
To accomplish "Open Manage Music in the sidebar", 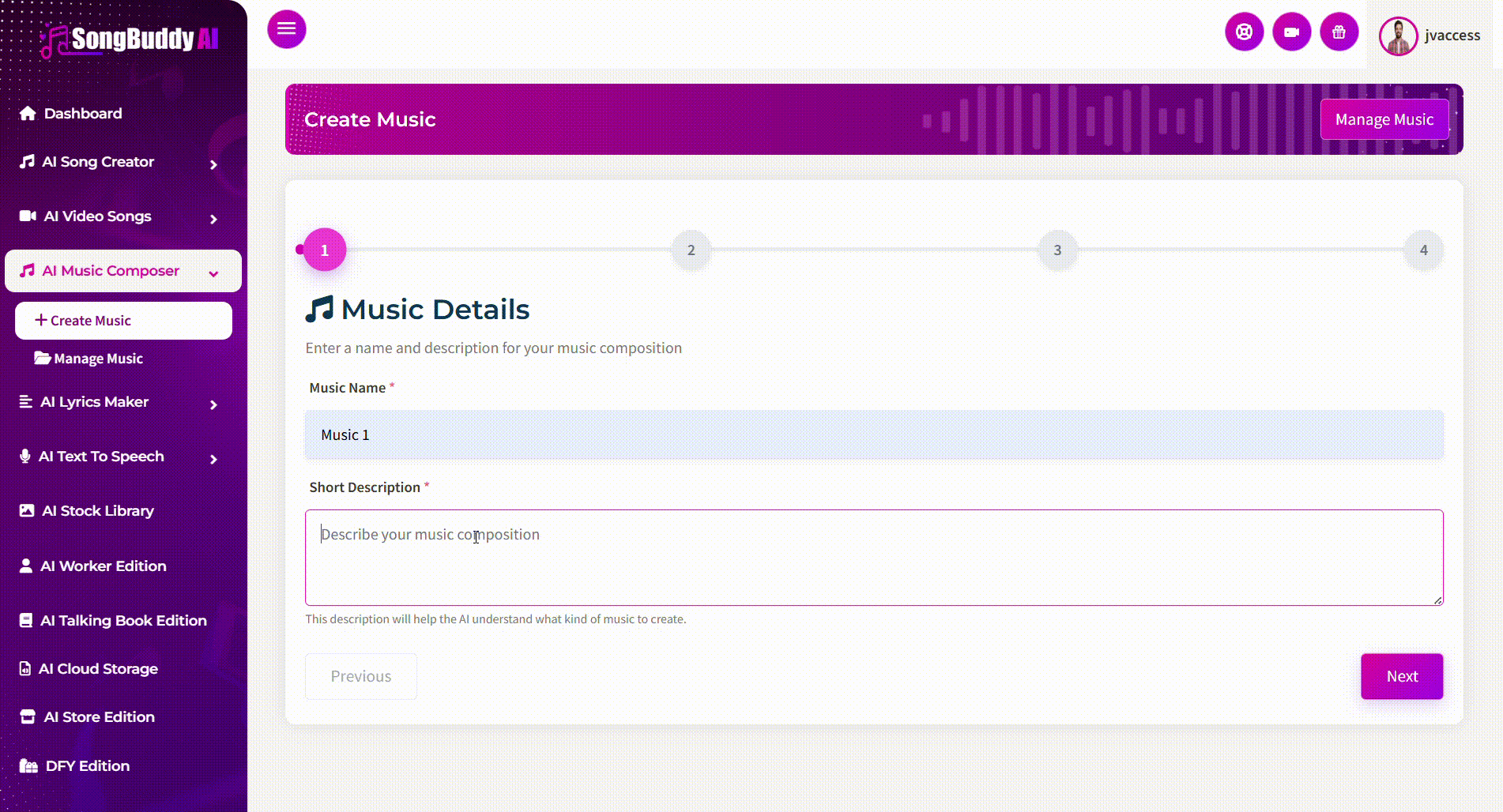I will [98, 359].
